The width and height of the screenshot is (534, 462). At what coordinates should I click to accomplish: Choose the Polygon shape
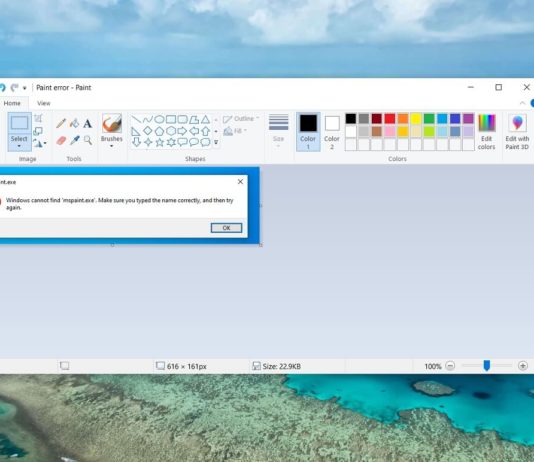coord(194,119)
